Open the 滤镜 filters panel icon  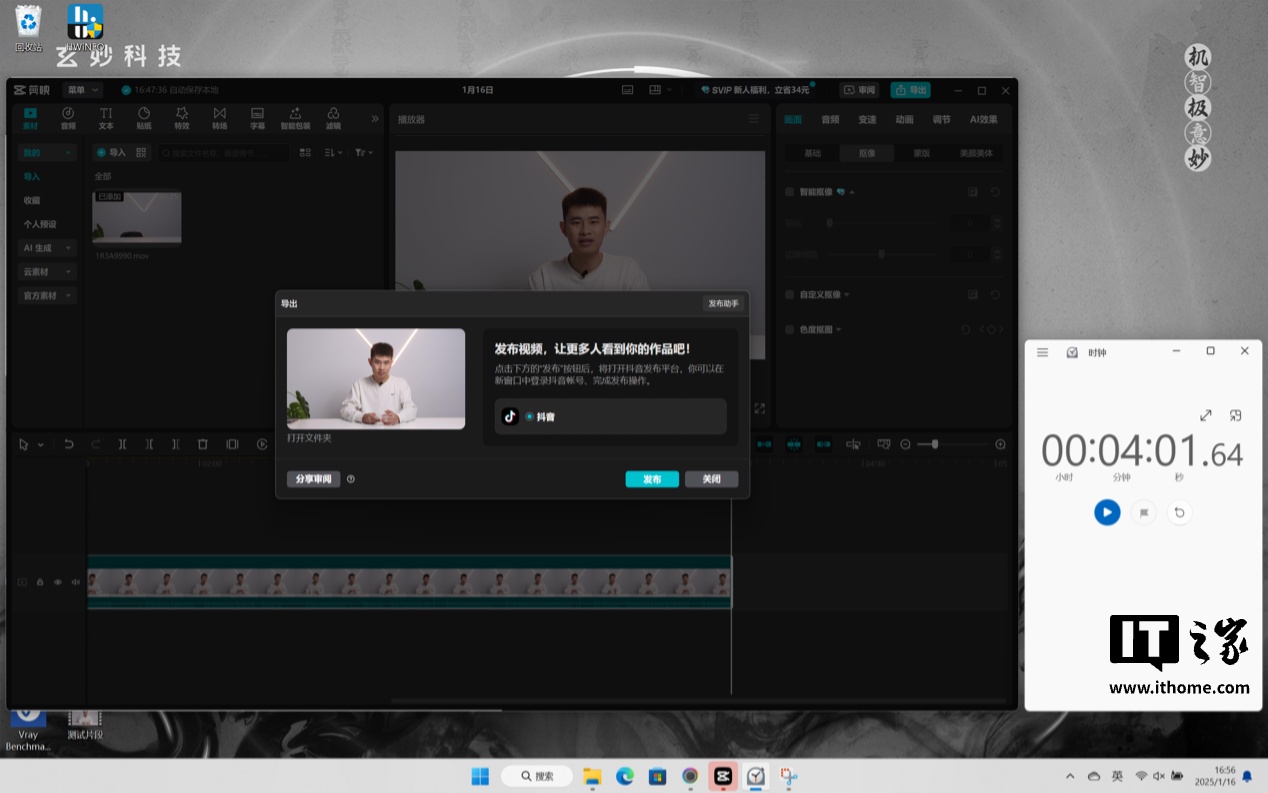pyautogui.click(x=333, y=118)
